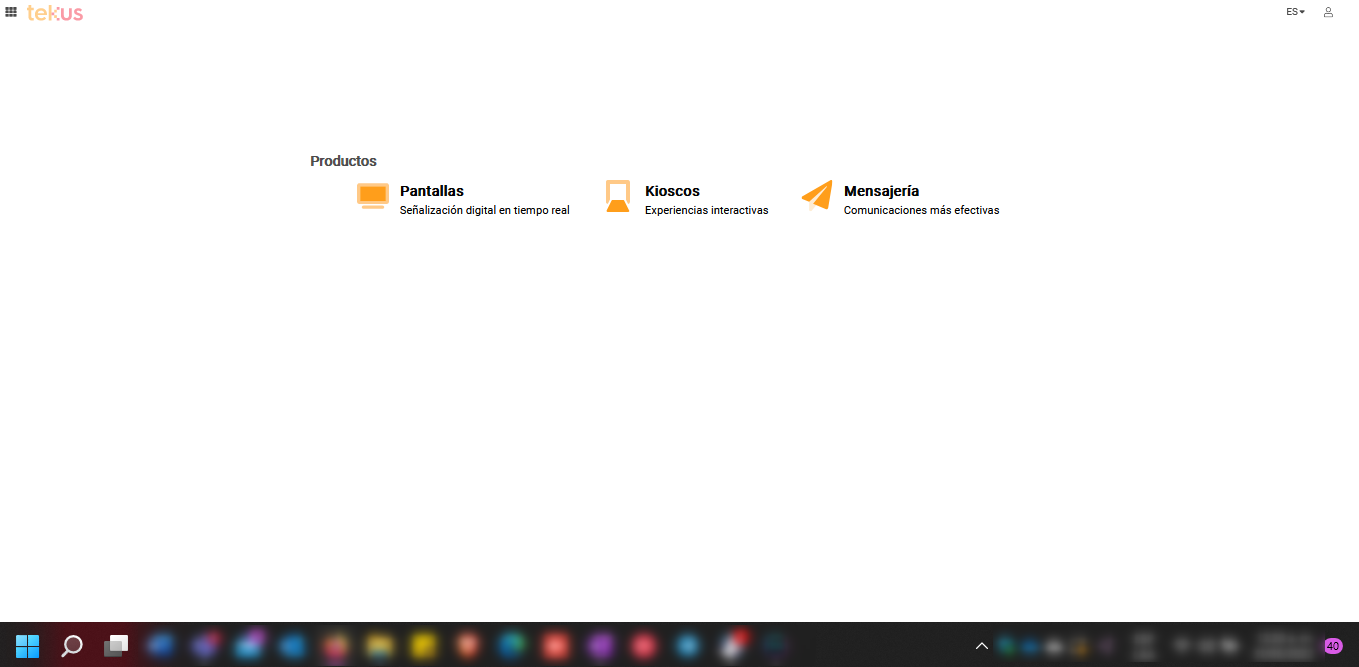Open Task View on the taskbar
This screenshot has height=667, width=1359.
click(115, 647)
